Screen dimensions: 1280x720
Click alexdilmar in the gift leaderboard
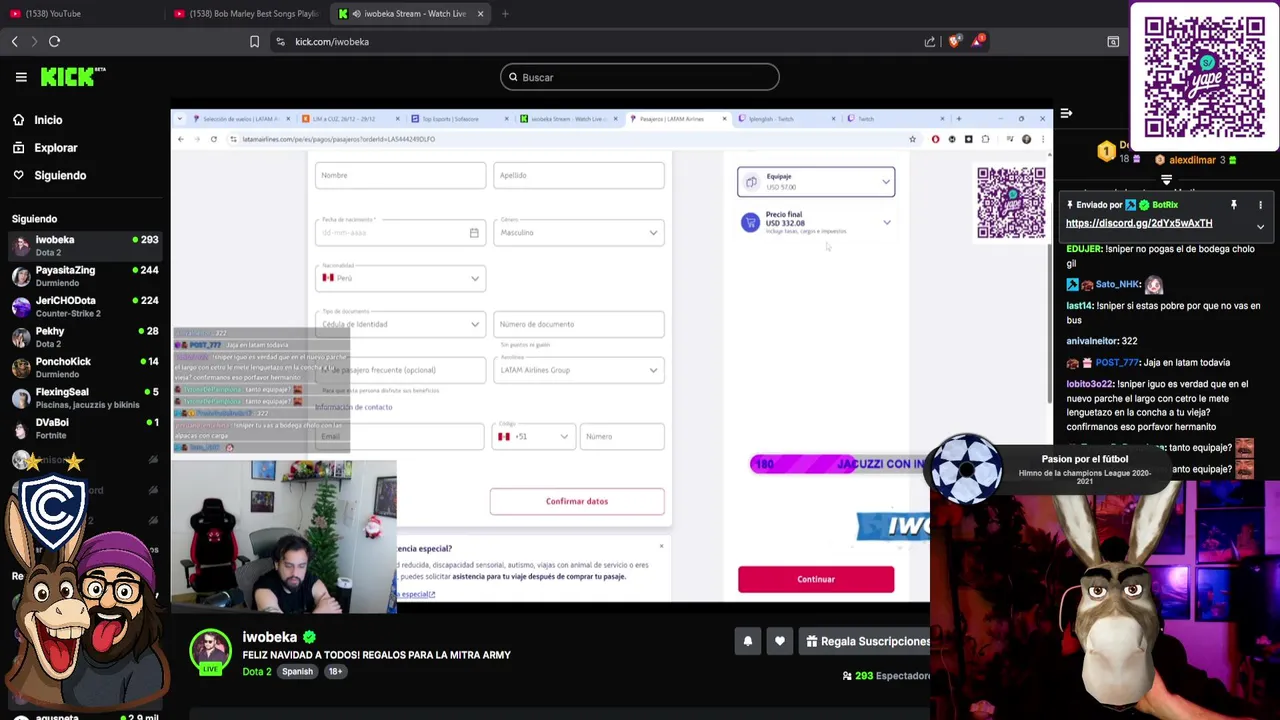coord(1192,160)
